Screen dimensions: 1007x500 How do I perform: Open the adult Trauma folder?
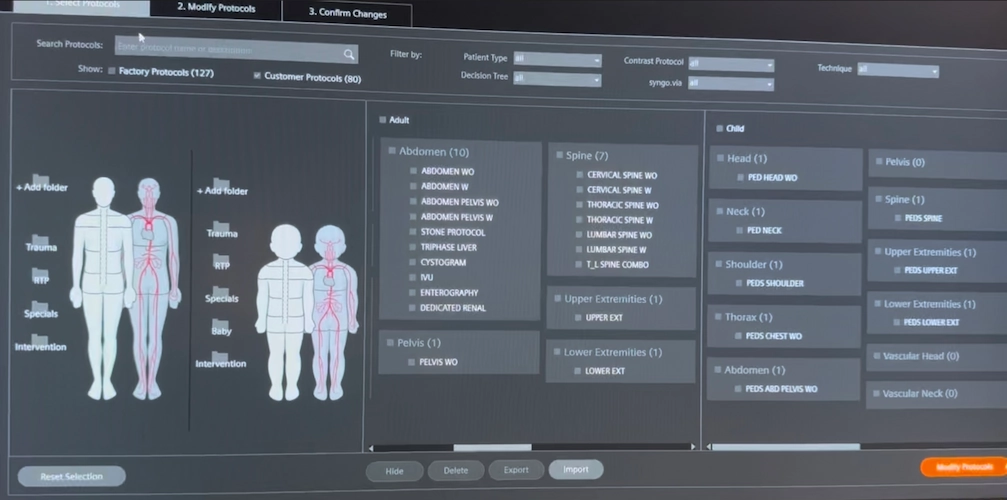40,243
